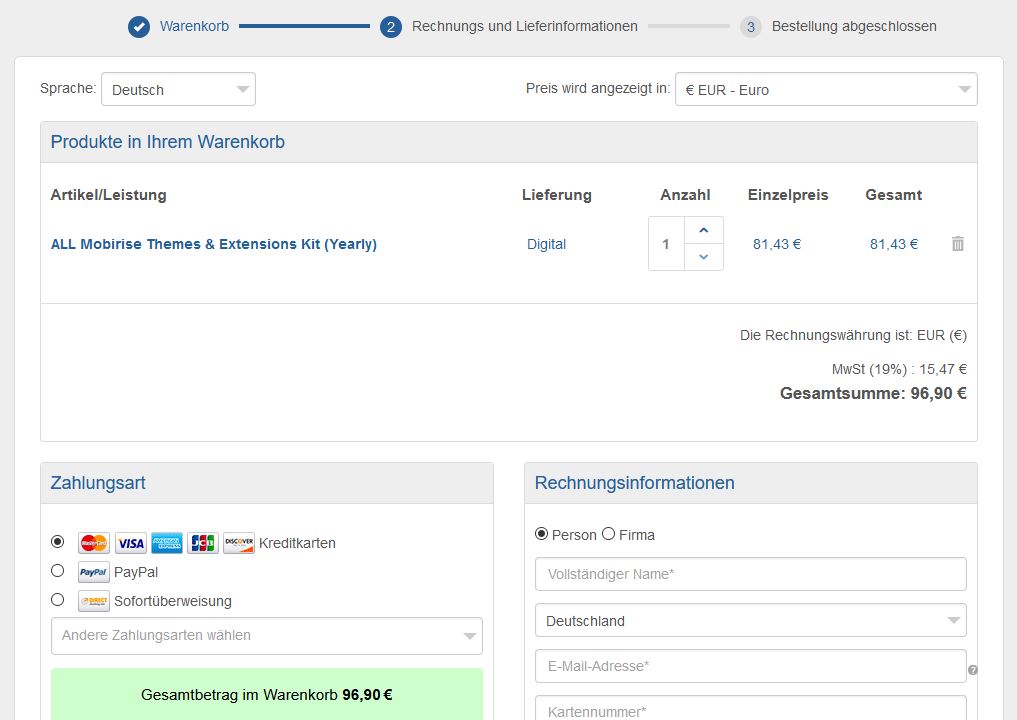
Task: Select Sofortüberweisung radio button
Action: (58, 600)
